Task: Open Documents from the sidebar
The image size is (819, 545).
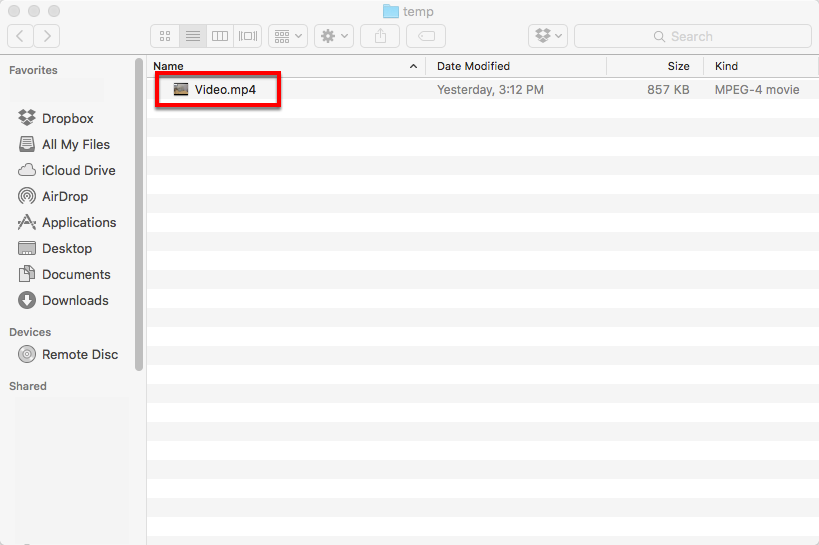Action: (64, 274)
